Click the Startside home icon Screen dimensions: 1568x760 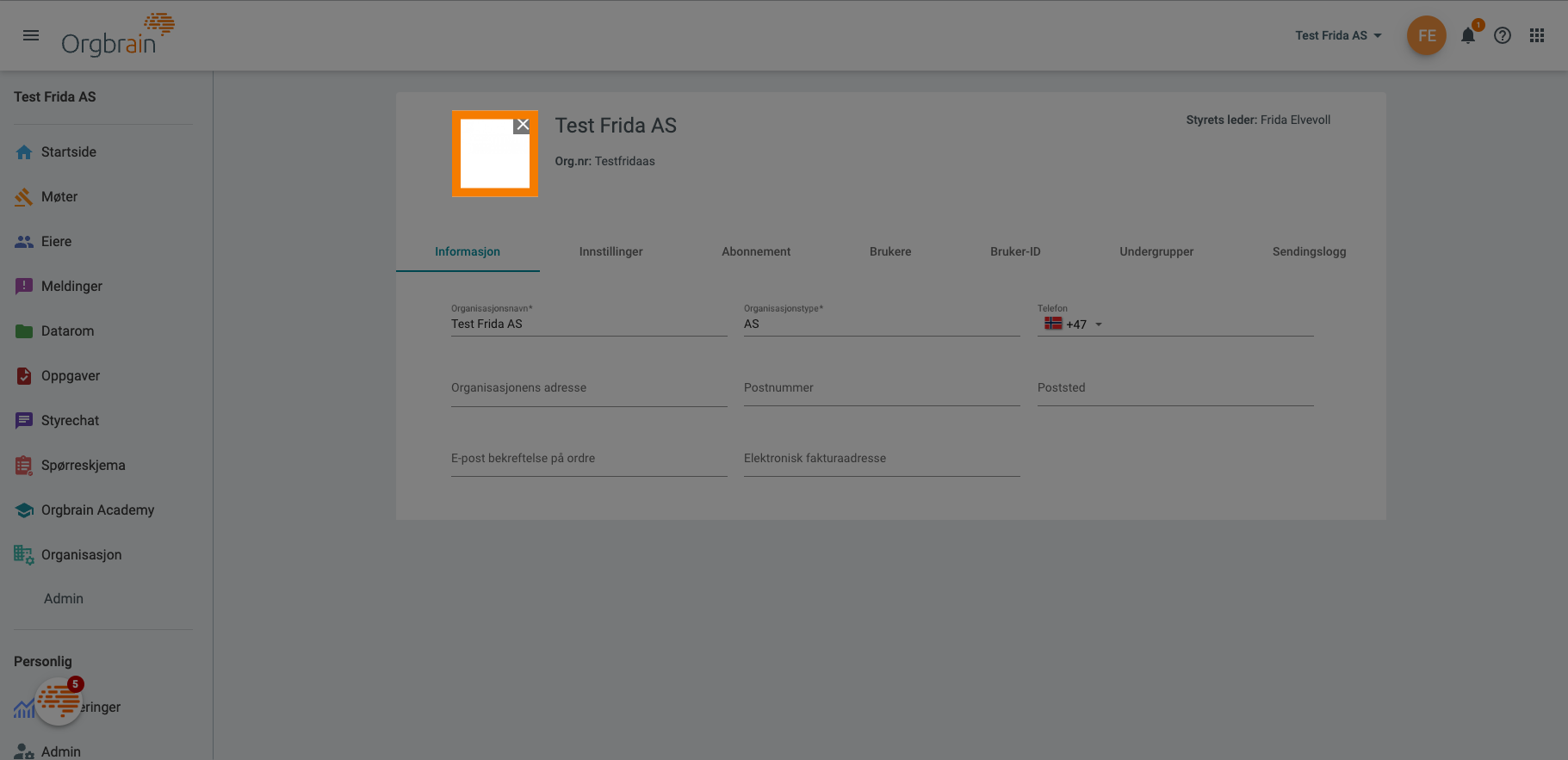(x=24, y=152)
